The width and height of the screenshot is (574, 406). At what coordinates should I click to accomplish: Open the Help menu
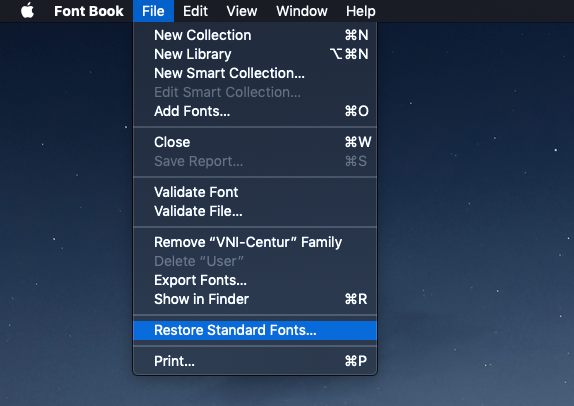(x=361, y=11)
